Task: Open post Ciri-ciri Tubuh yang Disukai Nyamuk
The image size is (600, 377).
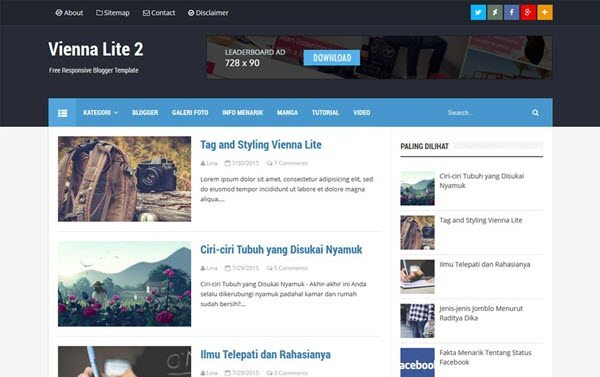Action: 281,250
